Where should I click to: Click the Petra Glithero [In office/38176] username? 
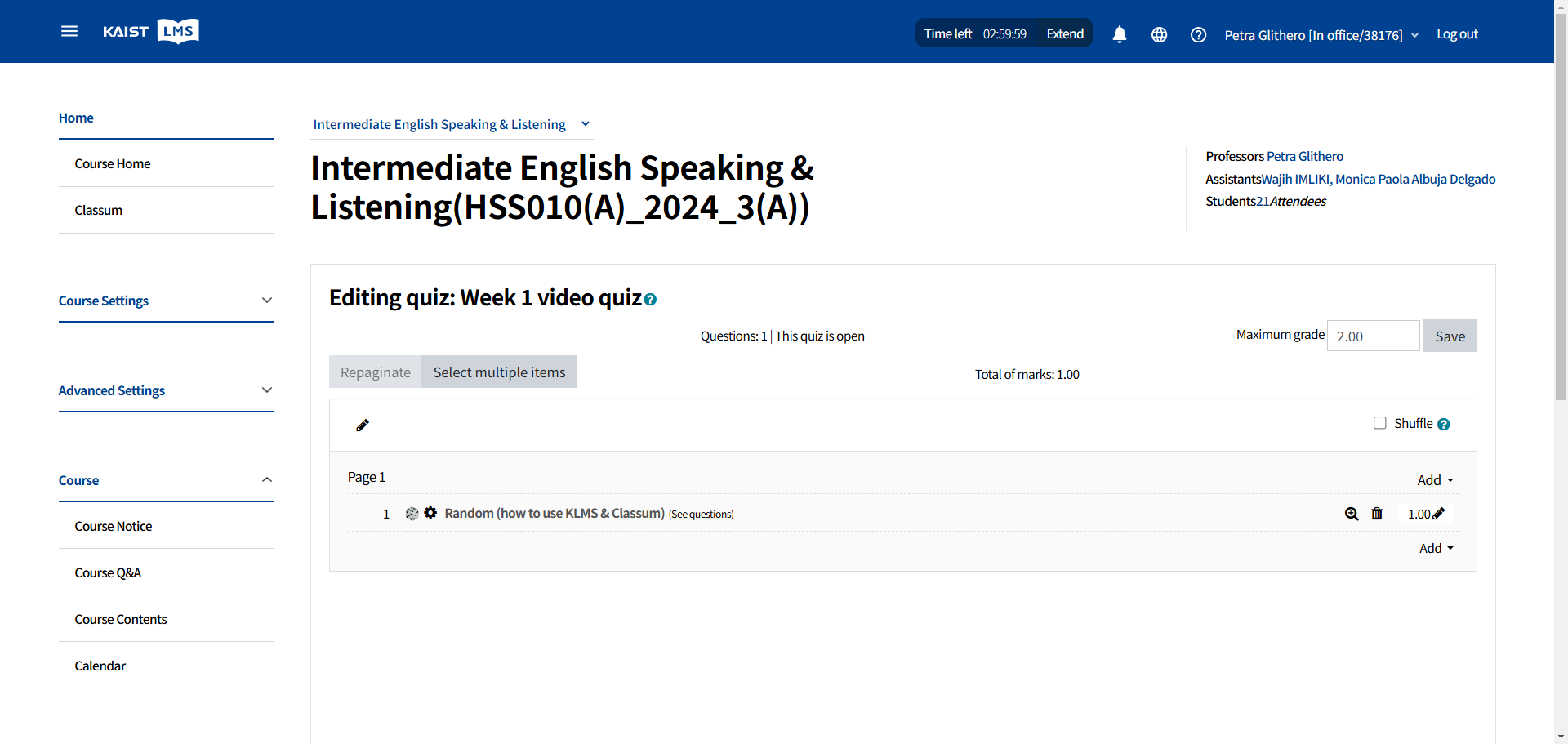(x=1313, y=35)
